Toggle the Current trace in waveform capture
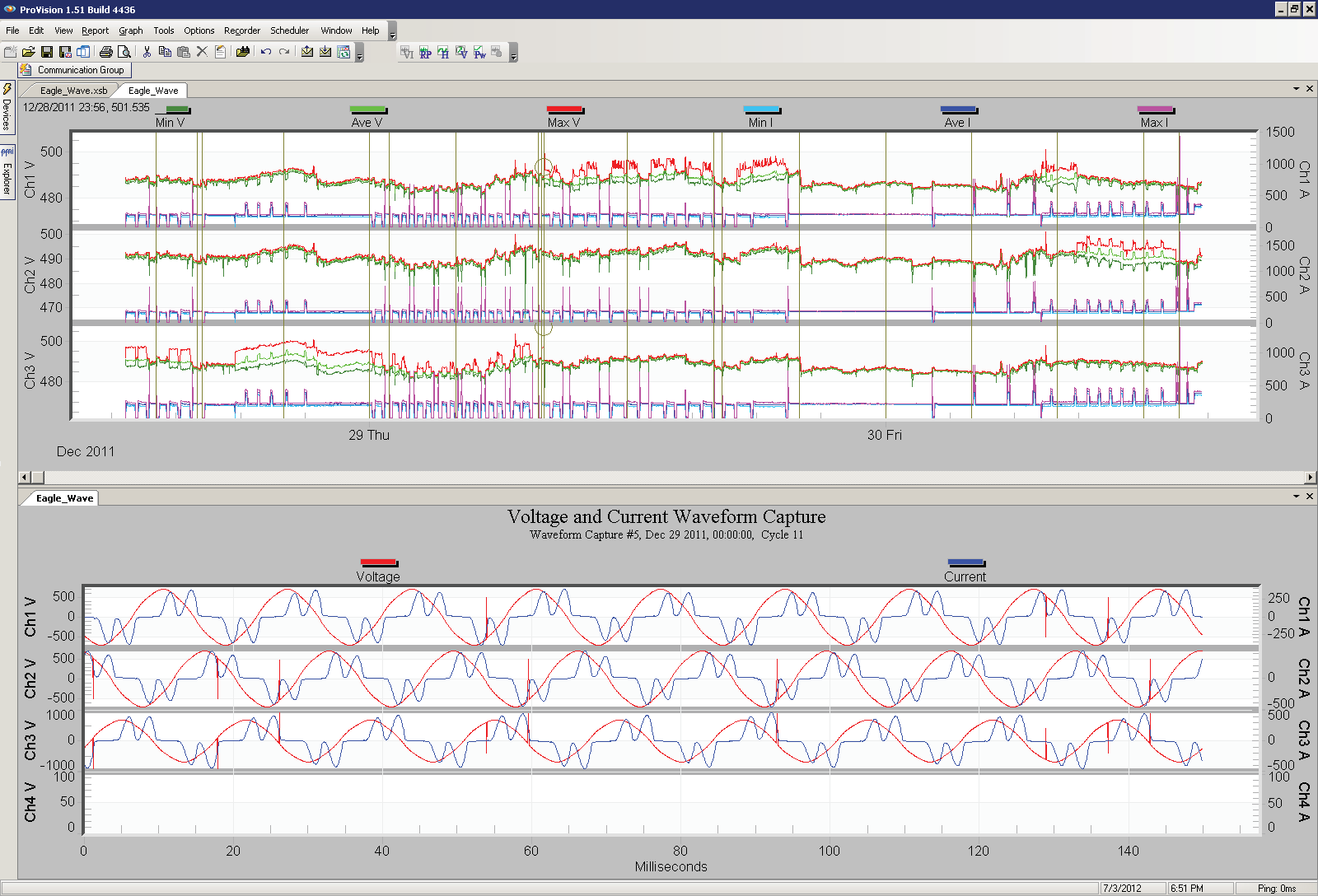This screenshot has width=1318, height=896. click(965, 560)
